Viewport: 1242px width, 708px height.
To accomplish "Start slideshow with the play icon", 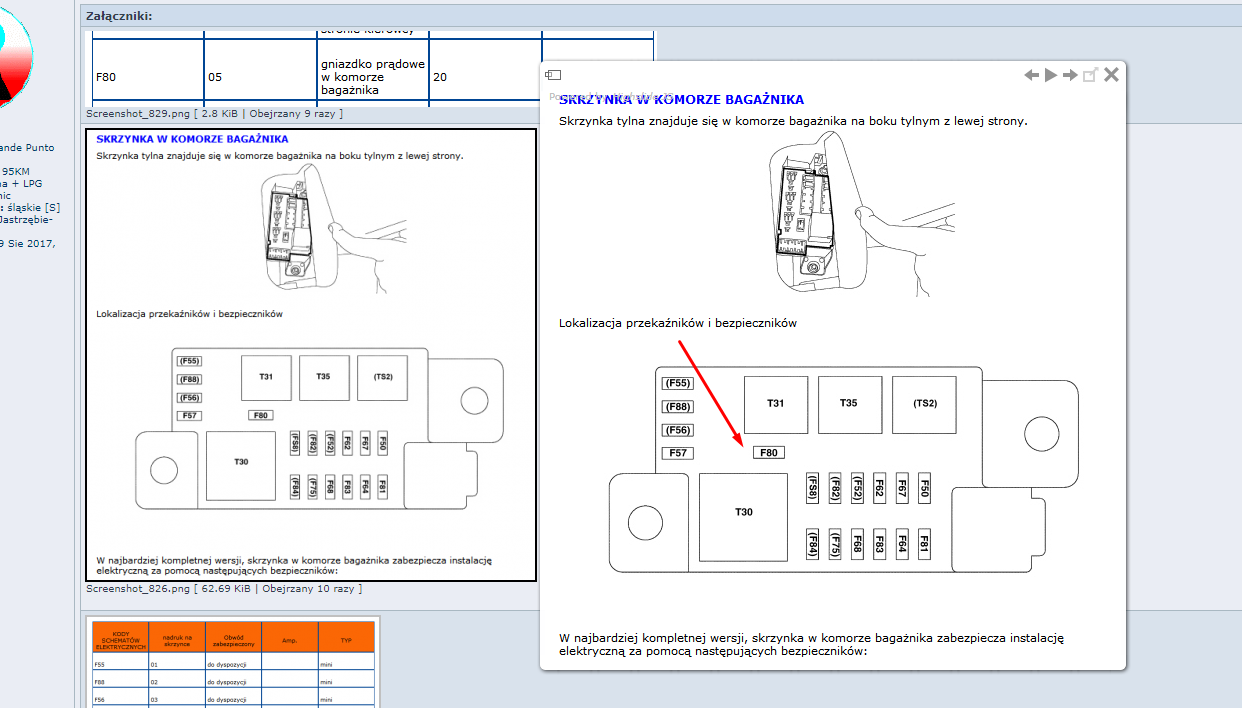I will point(1051,75).
